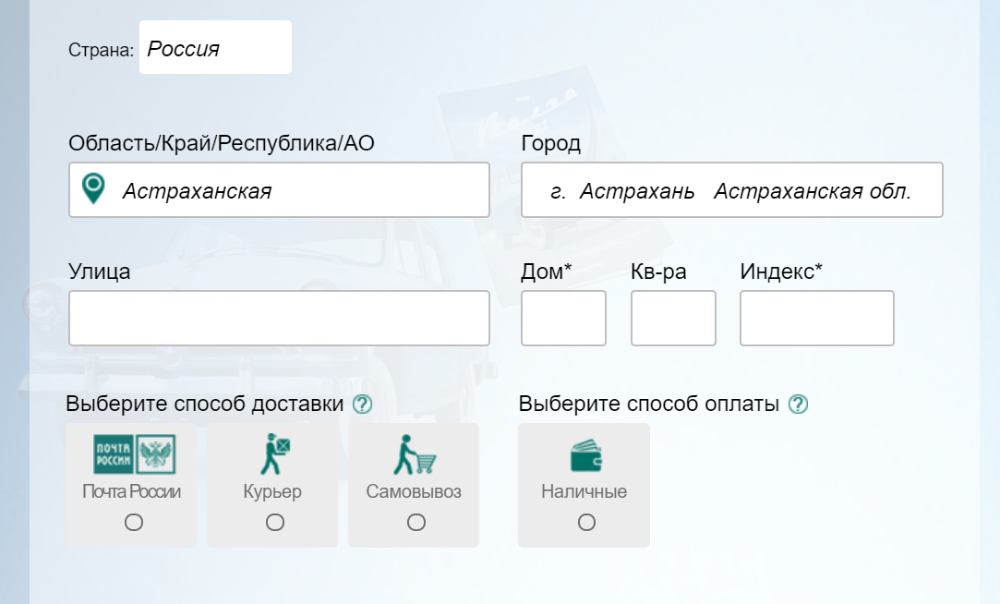This screenshot has height=604, width=1000.
Task: Click the Курьер courier figure icon
Action: (x=274, y=455)
